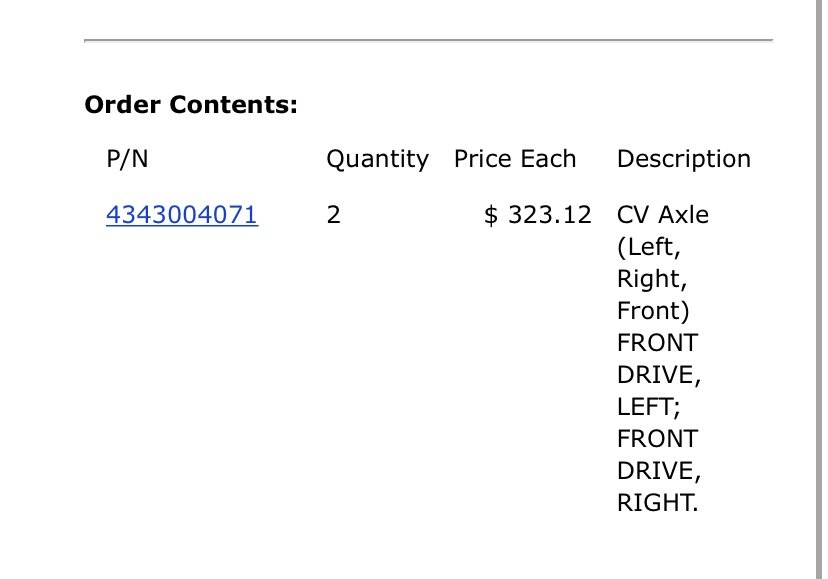The width and height of the screenshot is (828, 579).
Task: Click the quantity value 2
Action: coord(333,215)
